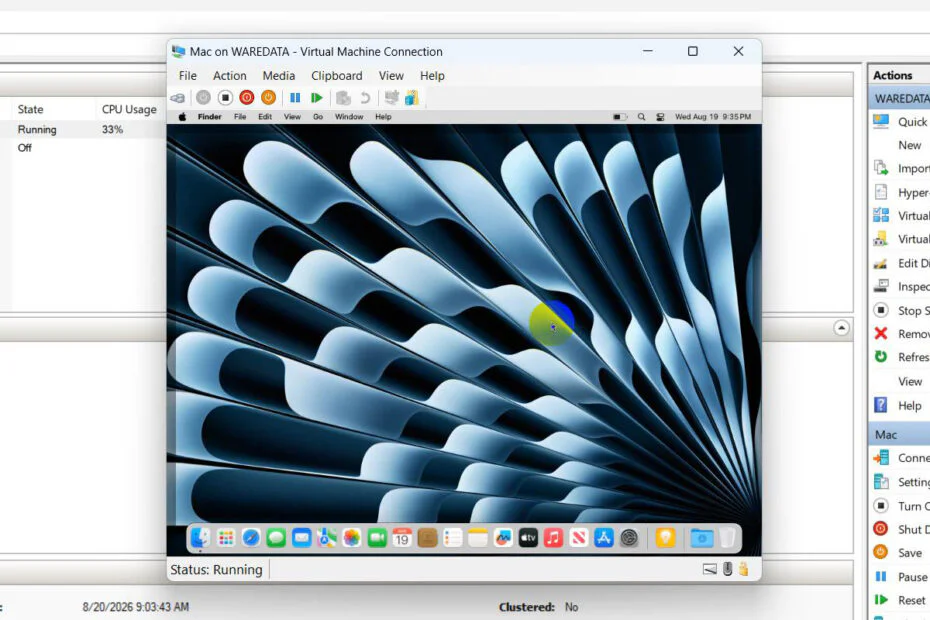Image resolution: width=930 pixels, height=620 pixels.
Task: Click the Revert arrow toolbar icon
Action: (365, 97)
